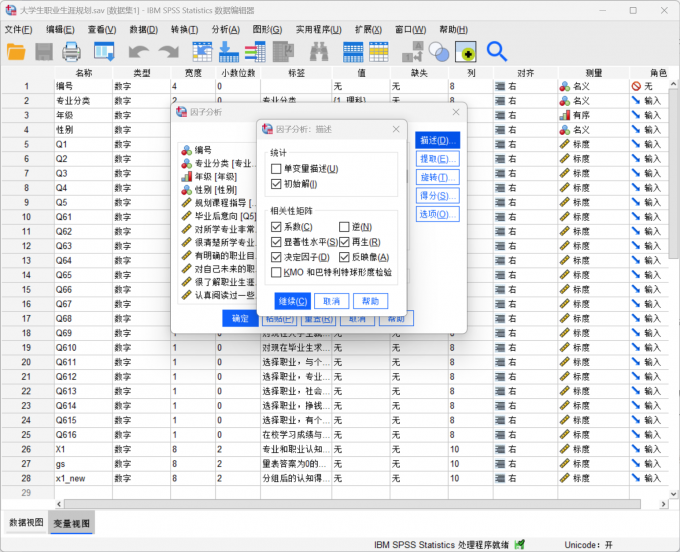The image size is (680, 552).
Task: Click 取消 in the 描述 dialog
Action: (331, 301)
